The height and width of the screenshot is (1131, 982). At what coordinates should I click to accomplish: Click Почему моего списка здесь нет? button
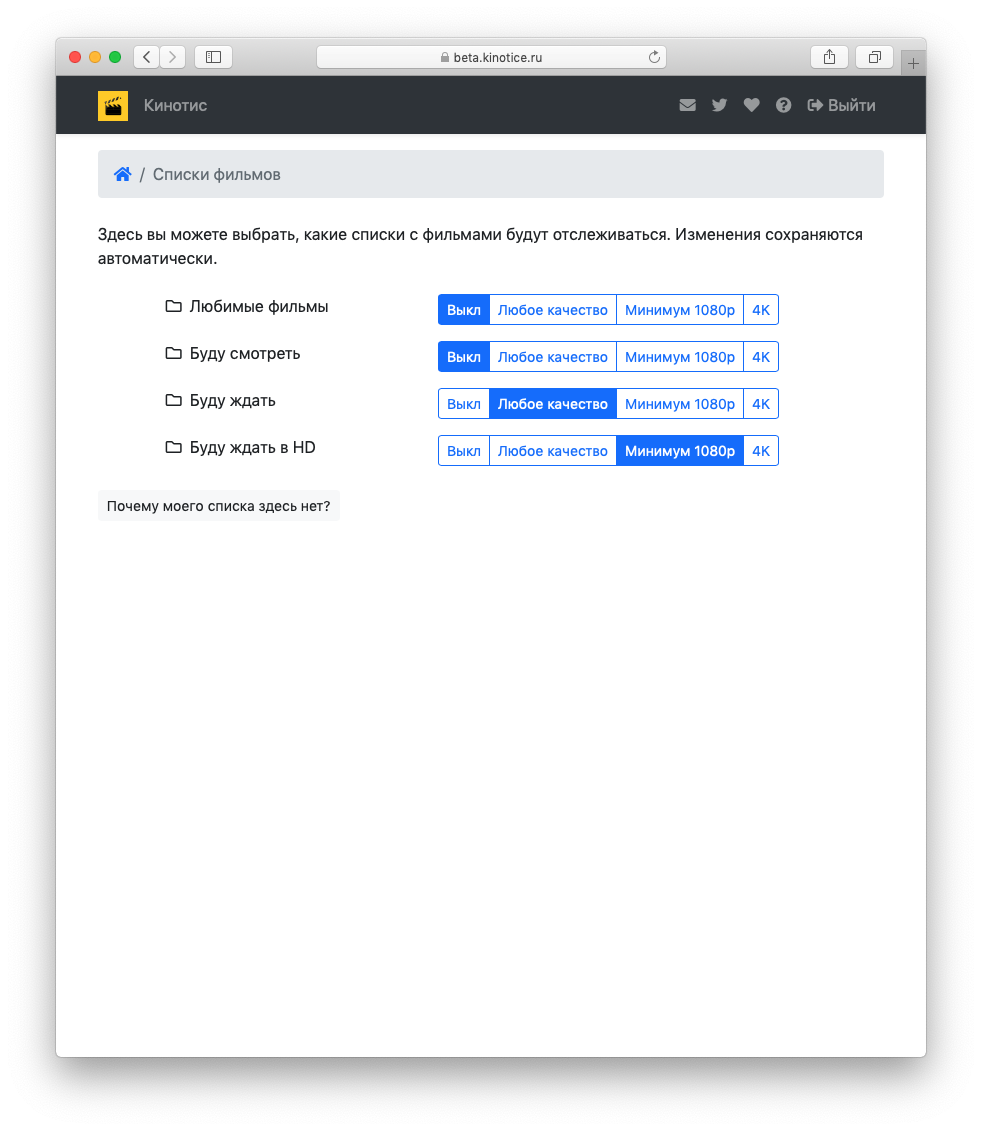(x=219, y=506)
